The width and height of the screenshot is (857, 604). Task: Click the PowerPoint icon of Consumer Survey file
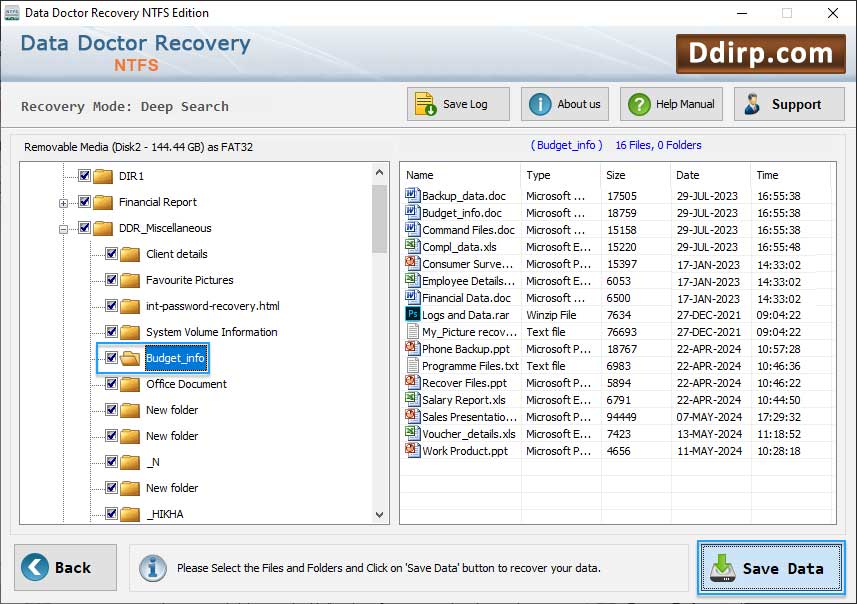tap(412, 262)
